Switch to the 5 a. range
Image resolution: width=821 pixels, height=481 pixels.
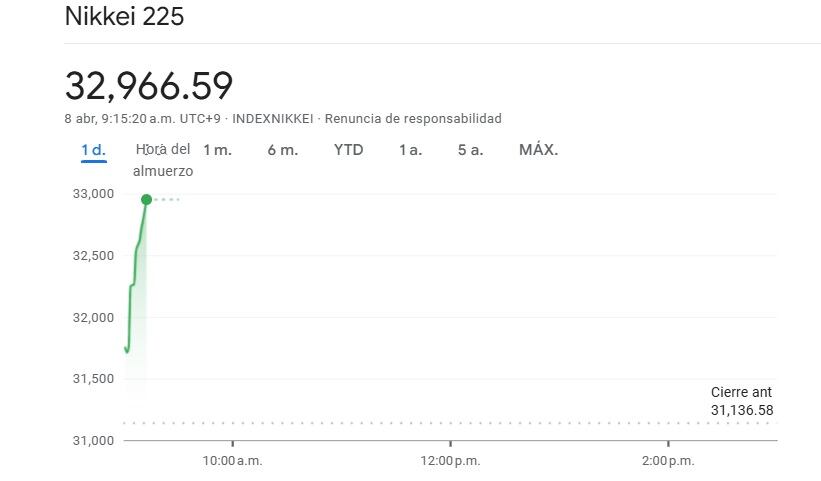coord(470,150)
